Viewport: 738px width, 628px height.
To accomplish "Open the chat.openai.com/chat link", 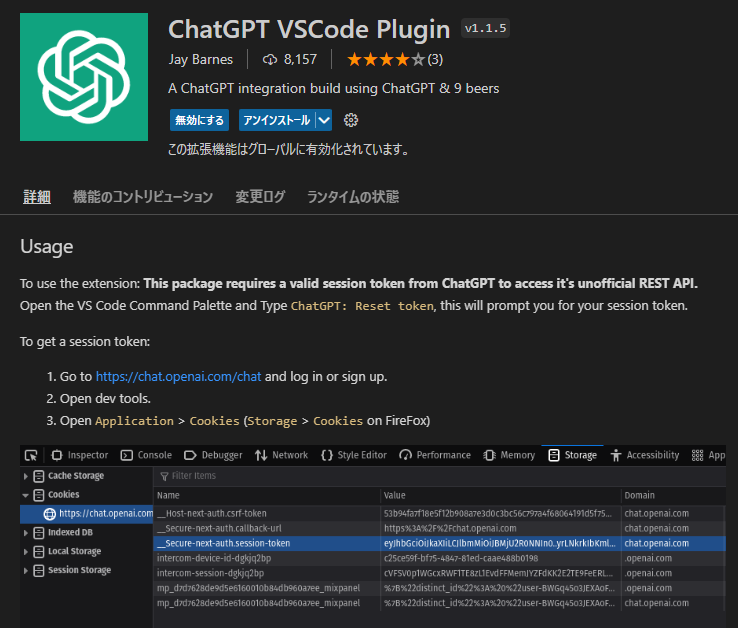I will click(x=178, y=377).
